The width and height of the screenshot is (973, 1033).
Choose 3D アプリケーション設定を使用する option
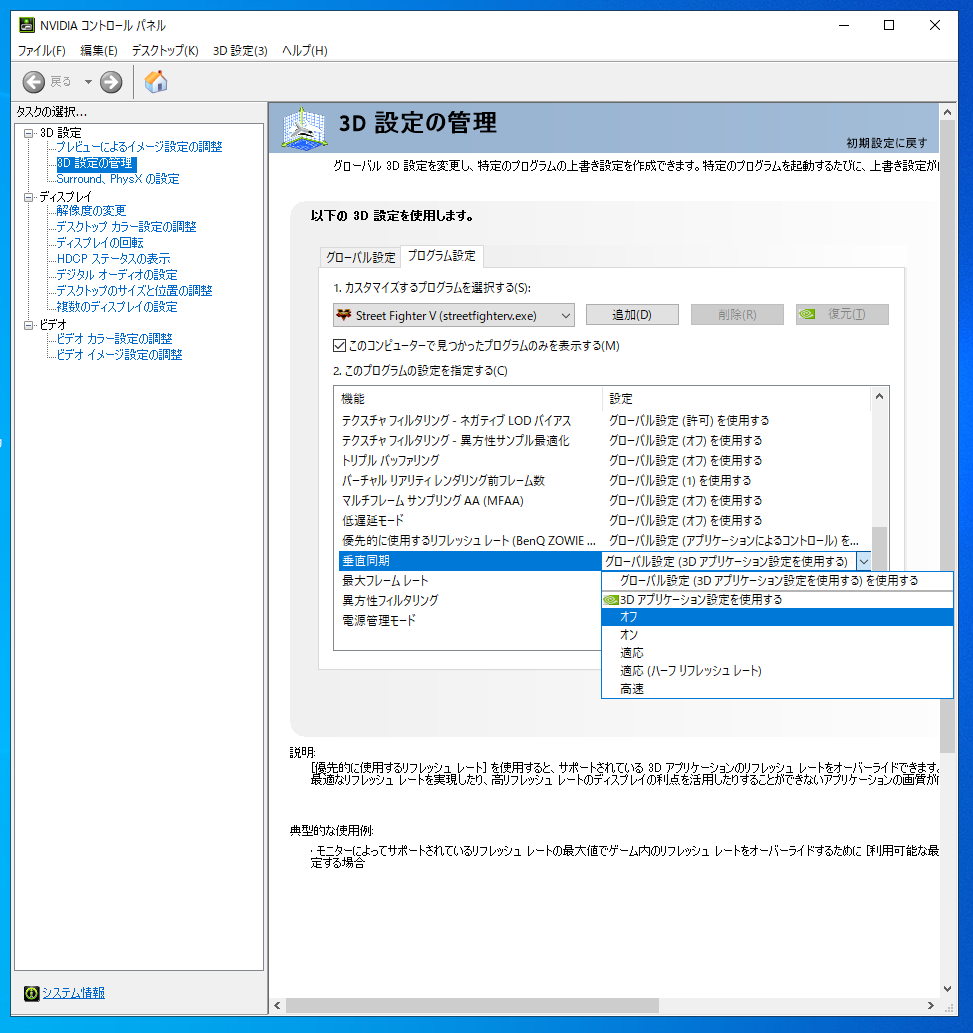(x=777, y=600)
